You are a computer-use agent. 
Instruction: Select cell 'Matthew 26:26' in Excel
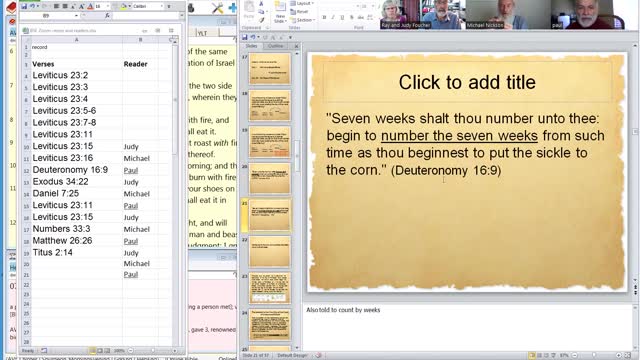(x=76, y=241)
